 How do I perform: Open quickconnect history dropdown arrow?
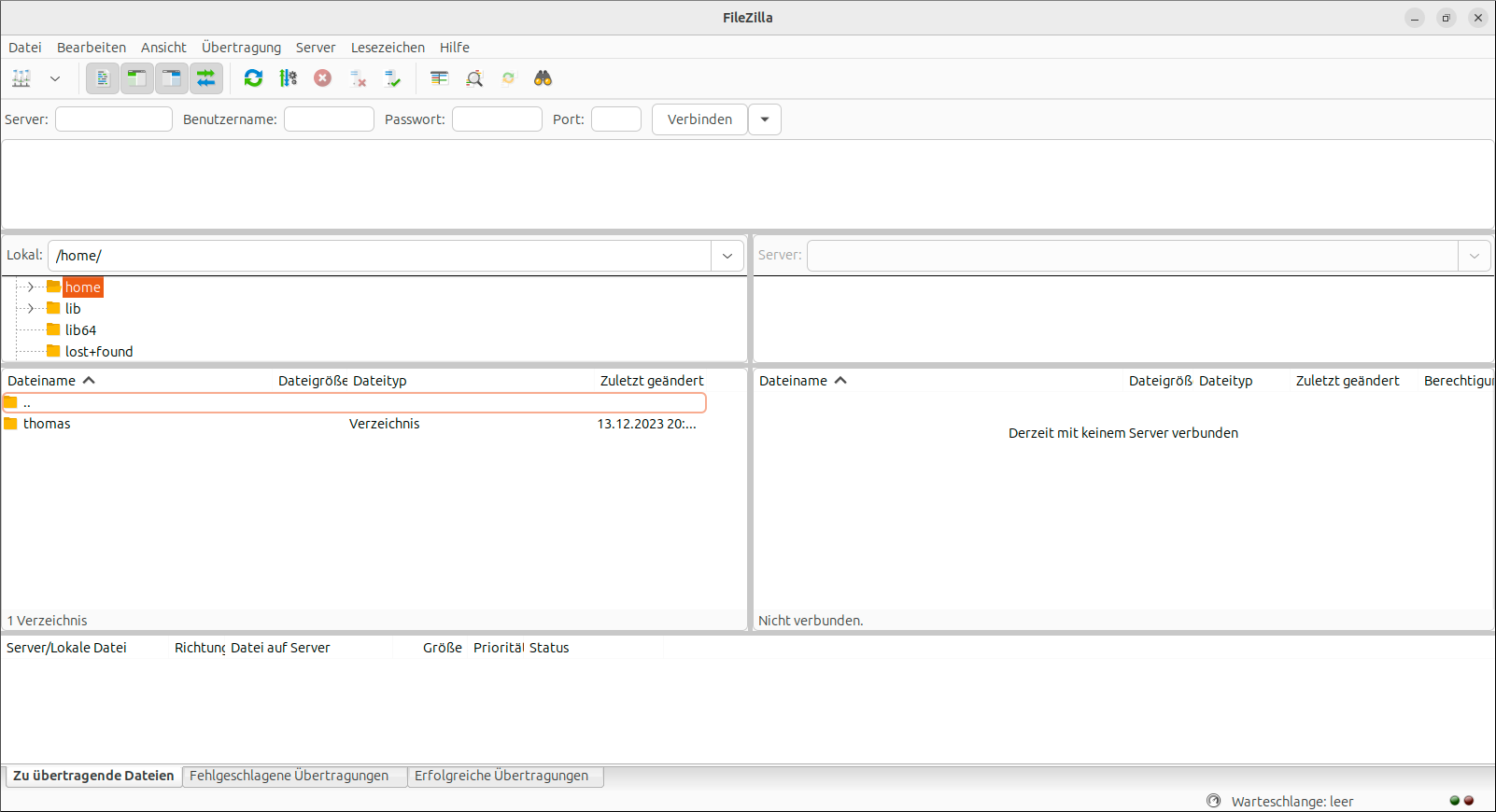[765, 119]
